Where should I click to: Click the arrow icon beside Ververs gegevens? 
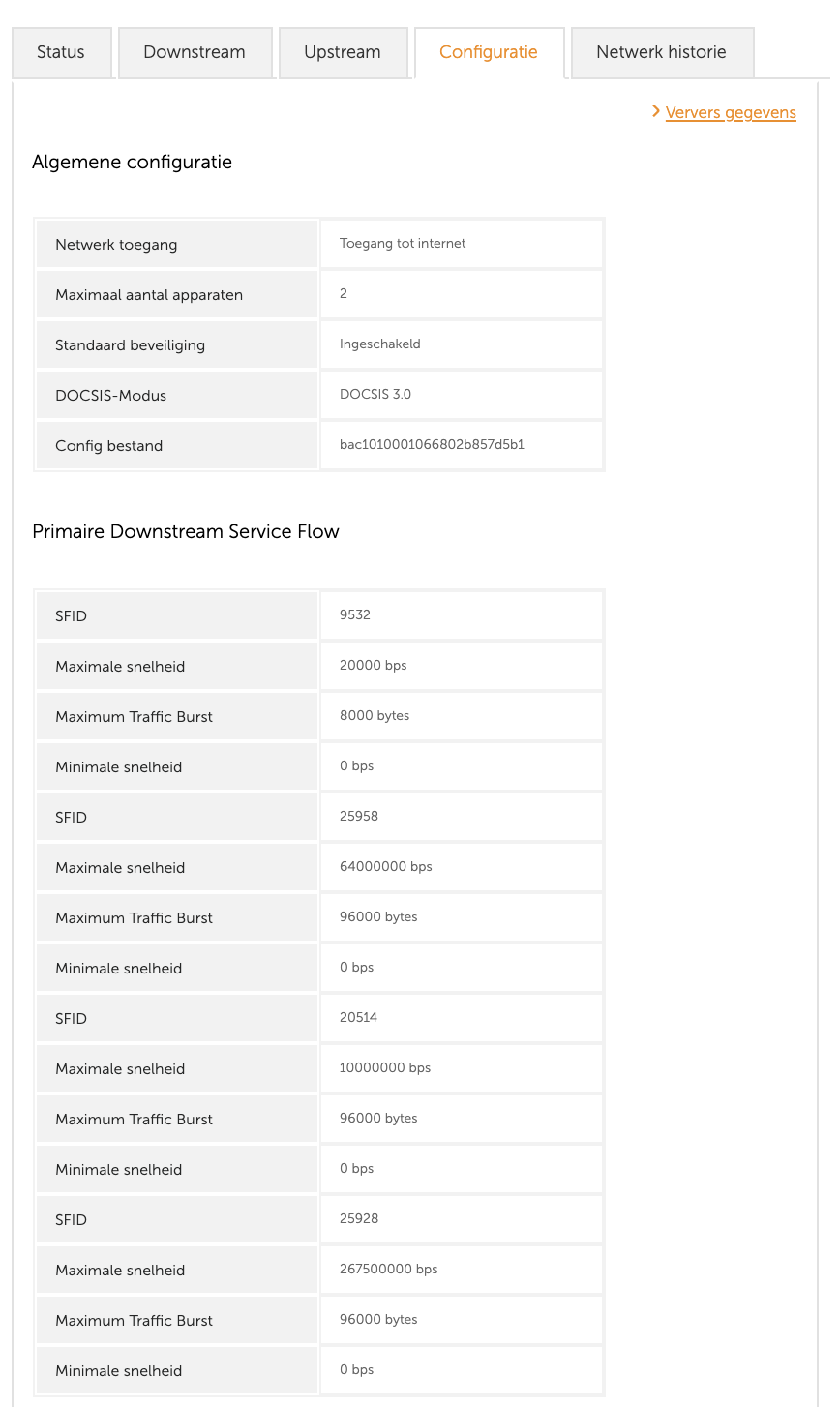[x=656, y=112]
